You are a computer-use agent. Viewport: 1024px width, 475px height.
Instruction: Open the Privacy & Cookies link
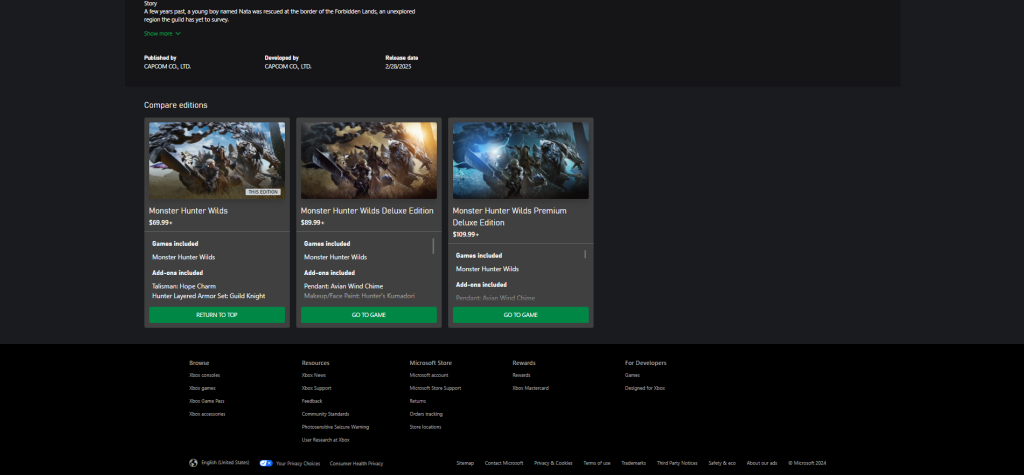tap(553, 463)
